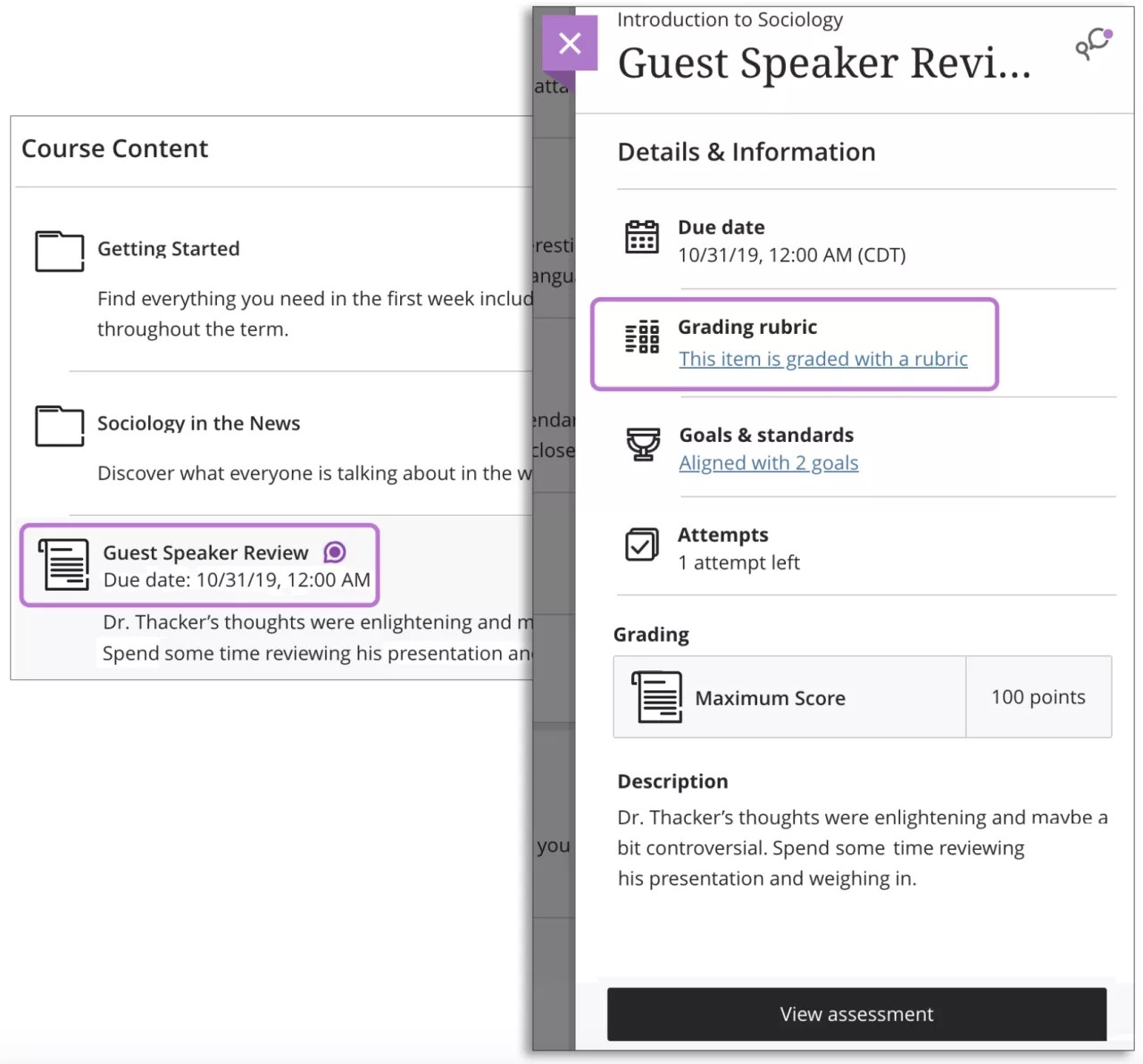This screenshot has width=1143, height=1064.
Task: Open the Getting Started folder title
Action: tap(168, 249)
